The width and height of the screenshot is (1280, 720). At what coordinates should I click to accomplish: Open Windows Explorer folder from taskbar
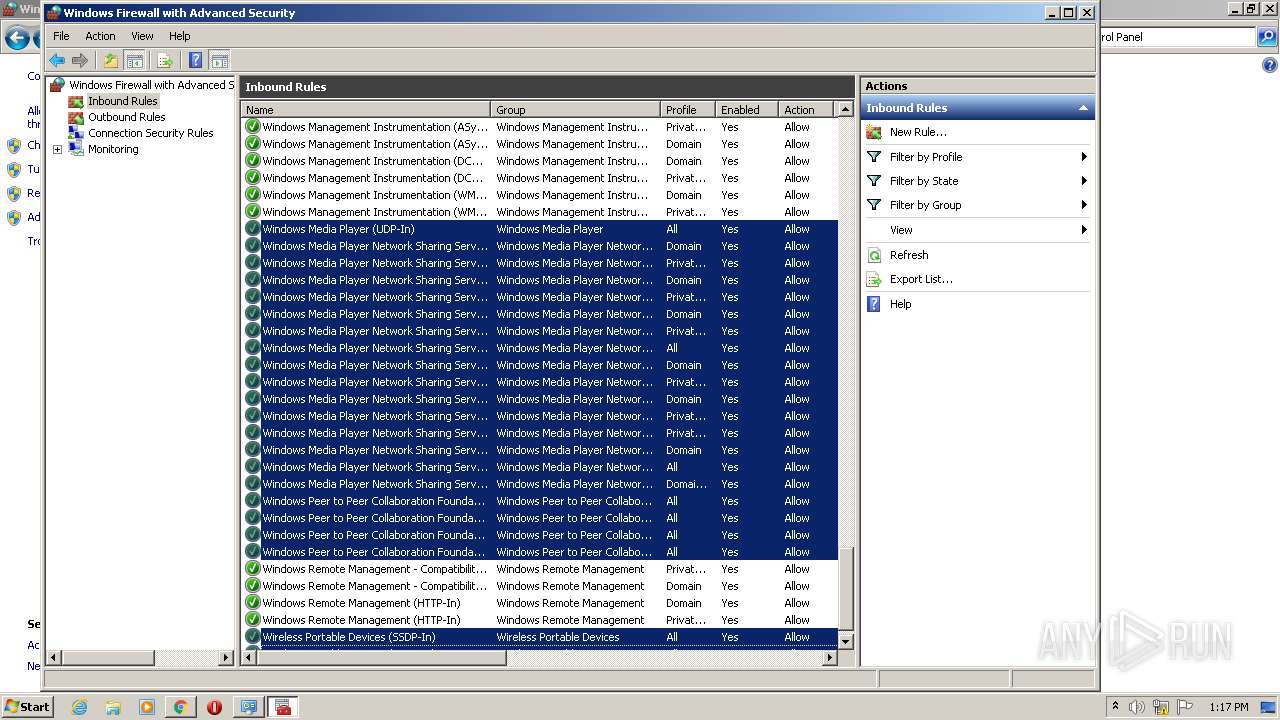click(113, 707)
